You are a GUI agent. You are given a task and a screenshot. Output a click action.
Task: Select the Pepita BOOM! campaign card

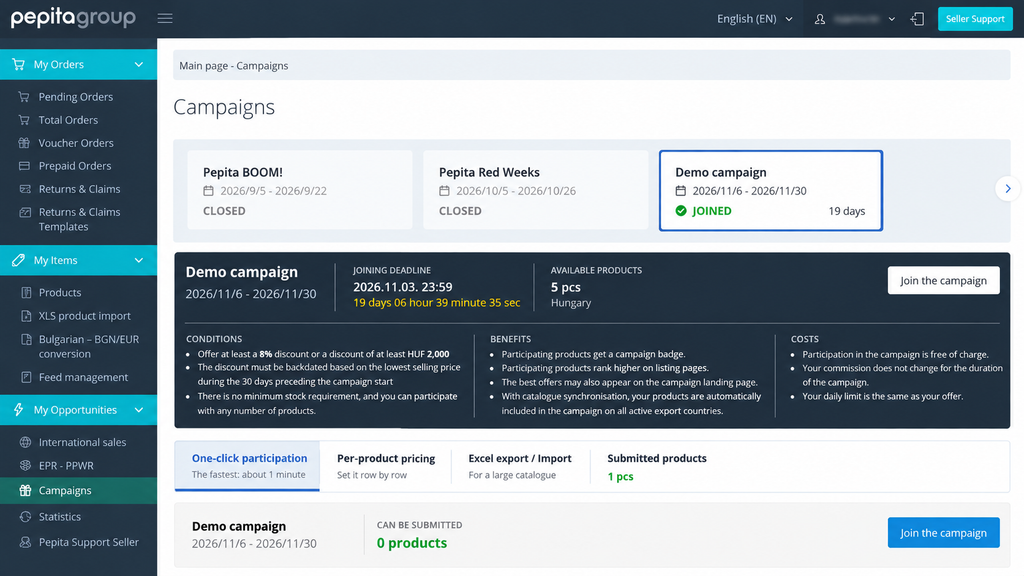[300, 190]
